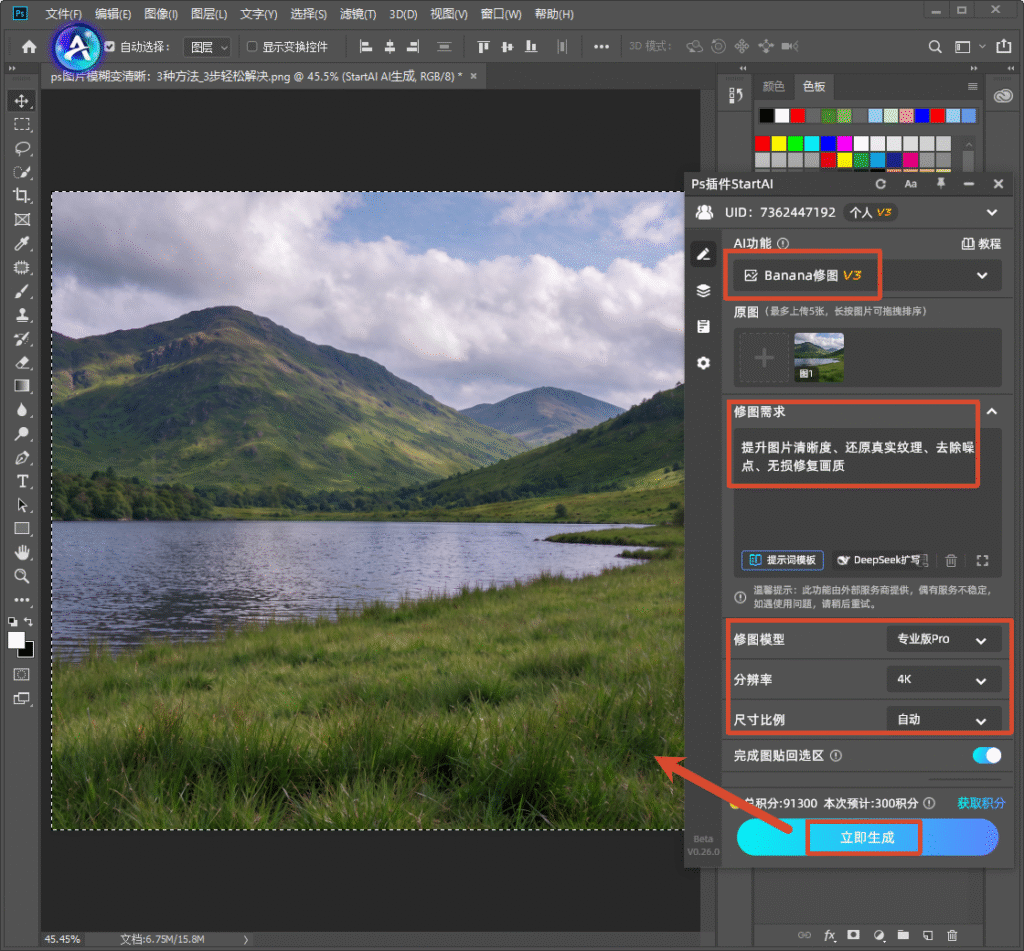This screenshot has width=1024, height=951.
Task: Switch to the 色板 tab
Action: [x=814, y=86]
